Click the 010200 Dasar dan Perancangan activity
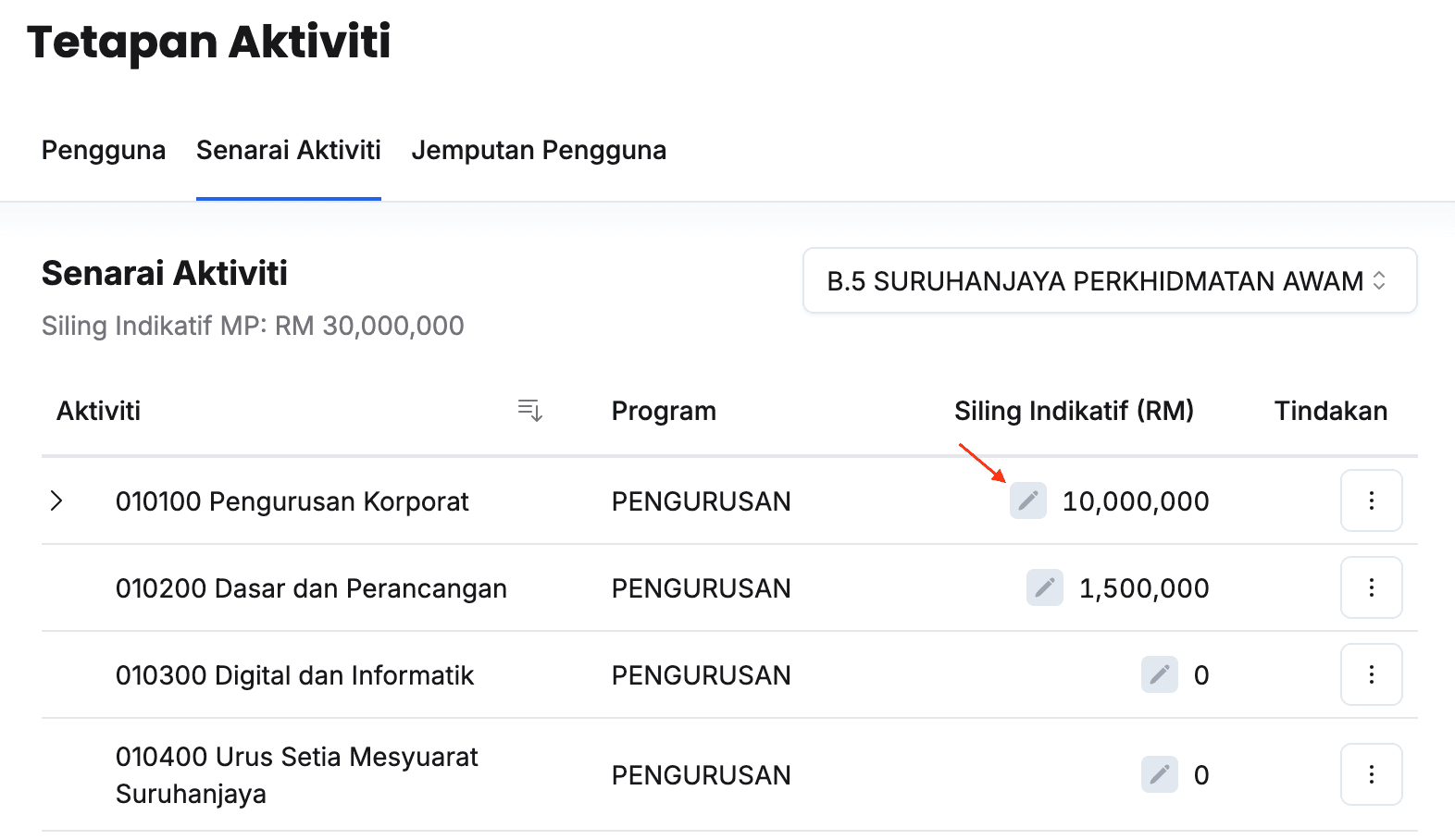Viewport: 1455px width, 840px height. coord(311,588)
